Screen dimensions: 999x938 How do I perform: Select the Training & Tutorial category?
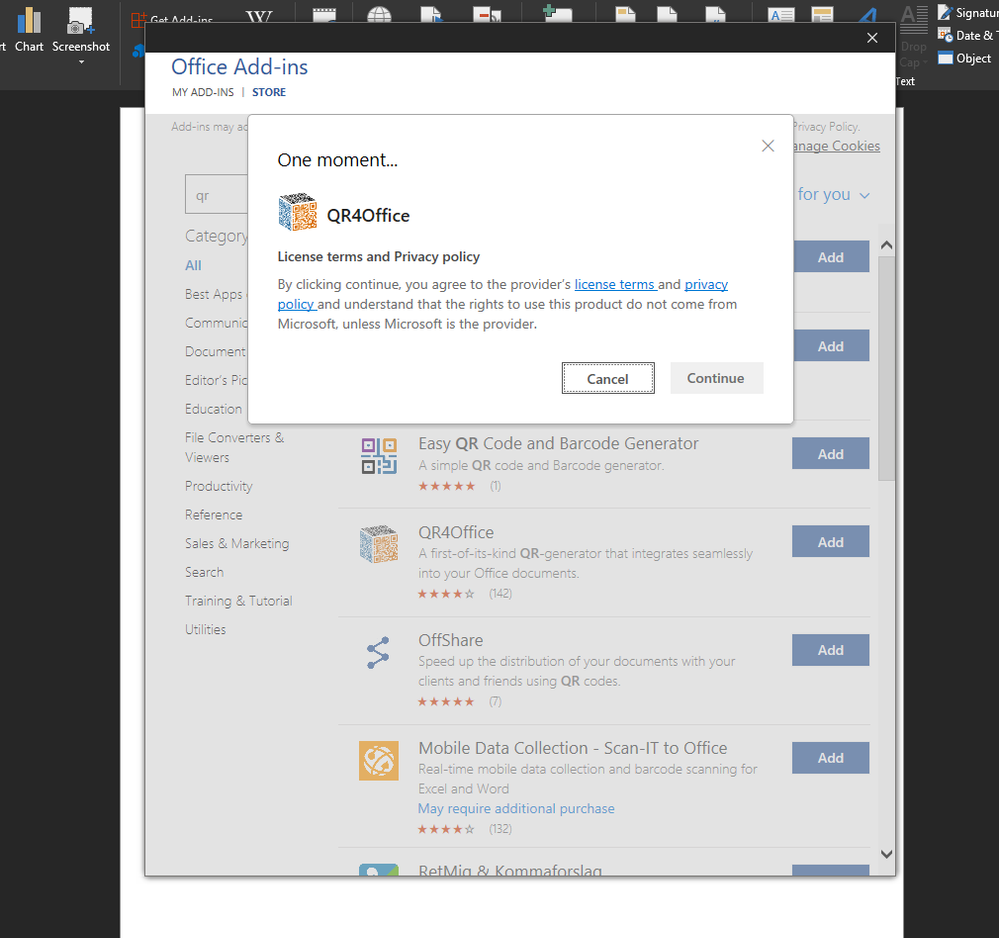(239, 601)
